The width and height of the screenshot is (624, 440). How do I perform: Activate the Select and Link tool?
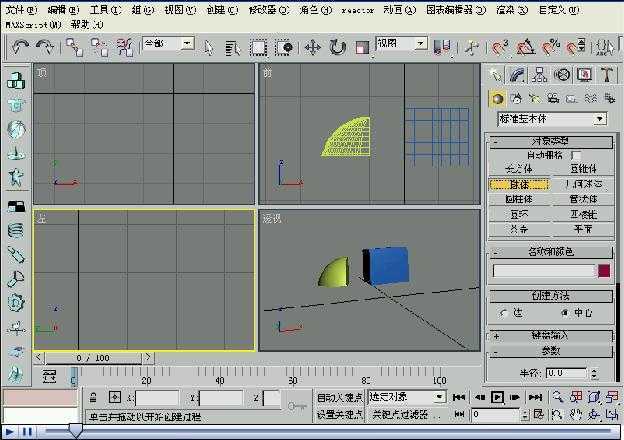(74, 48)
